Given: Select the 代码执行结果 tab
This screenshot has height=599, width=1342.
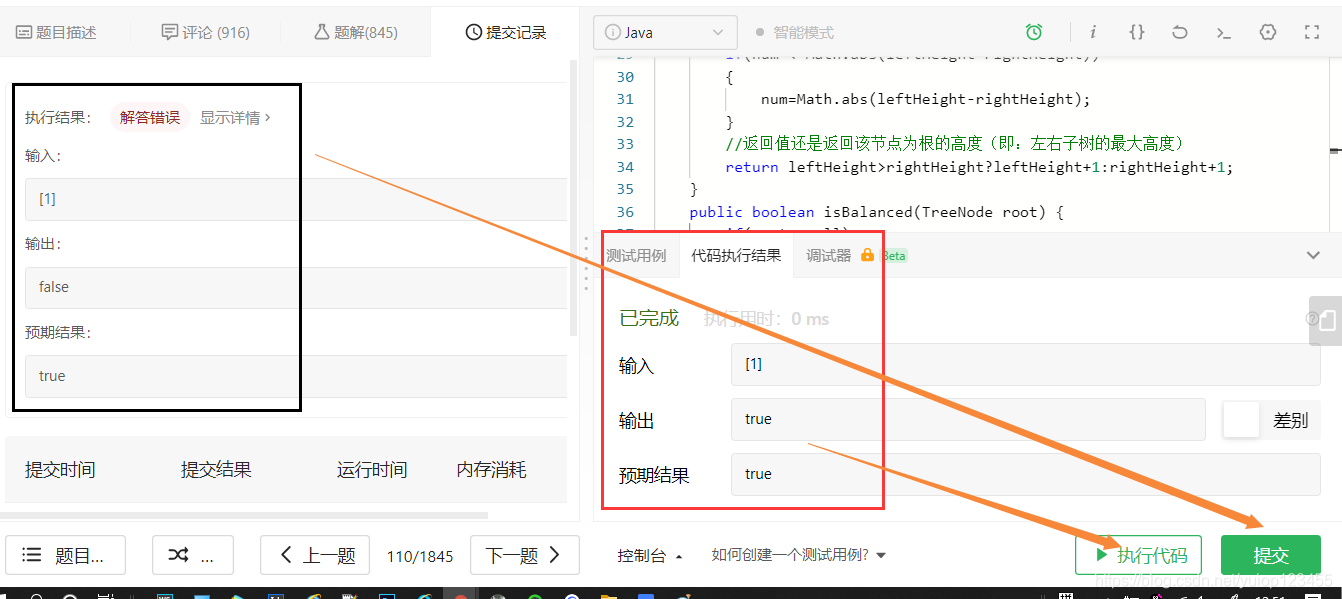Looking at the screenshot, I should pos(736,255).
